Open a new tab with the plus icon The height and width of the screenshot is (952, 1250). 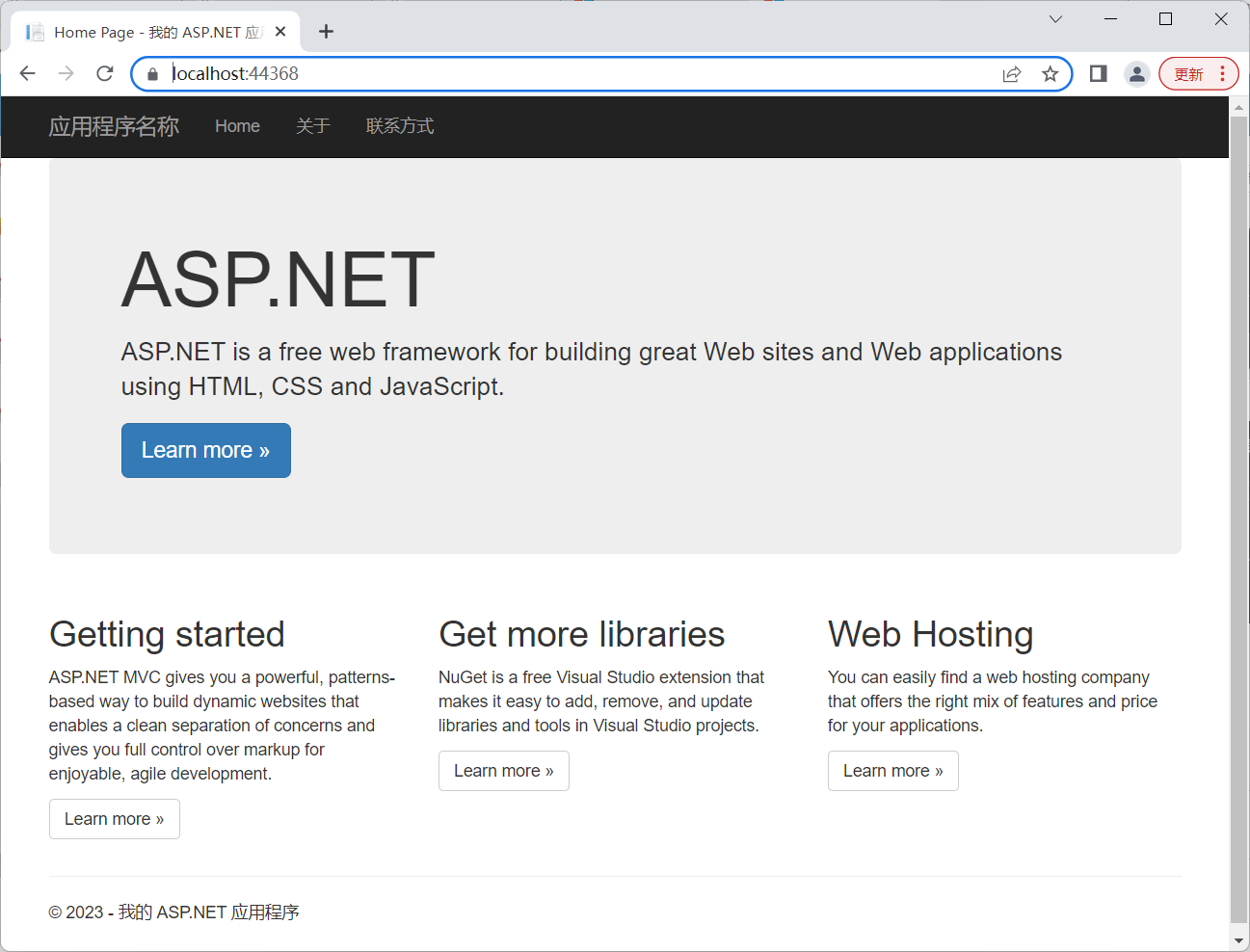327,32
